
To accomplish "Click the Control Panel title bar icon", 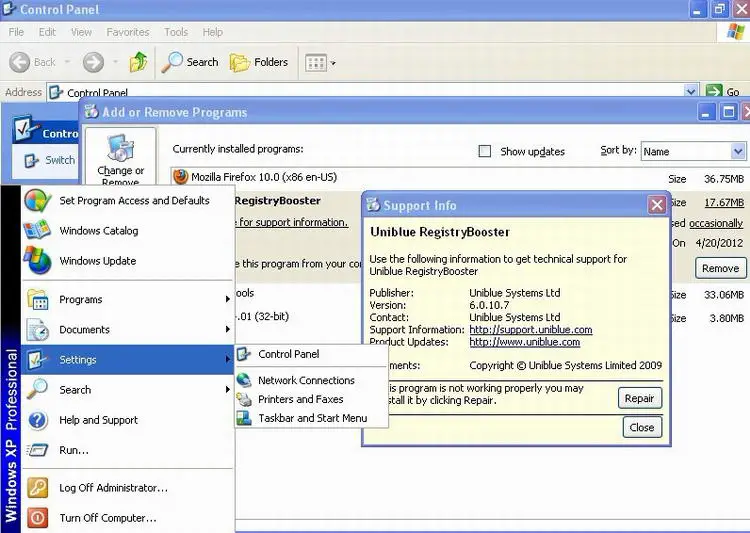I will [x=10, y=9].
